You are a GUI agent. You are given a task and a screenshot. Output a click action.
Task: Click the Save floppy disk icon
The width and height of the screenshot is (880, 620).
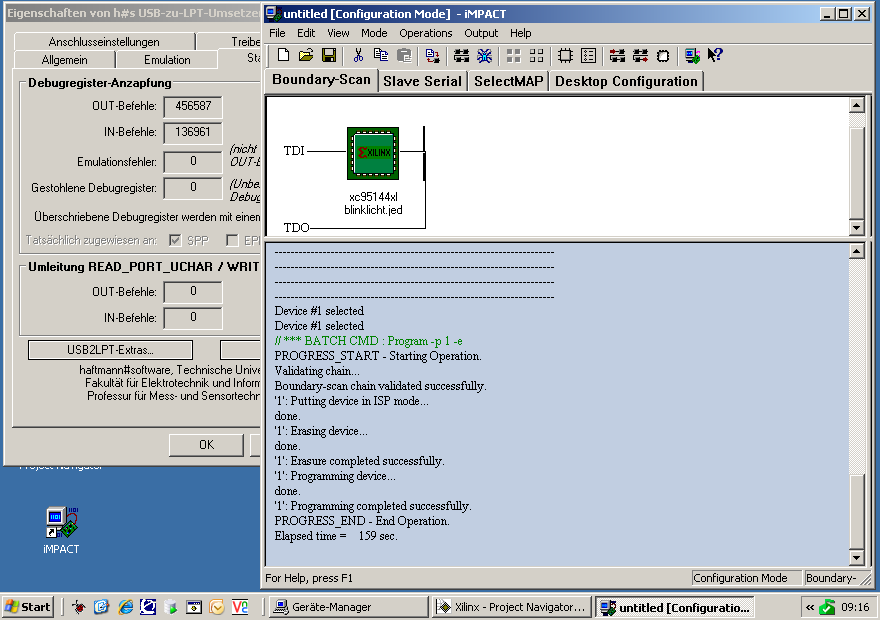coord(329,55)
